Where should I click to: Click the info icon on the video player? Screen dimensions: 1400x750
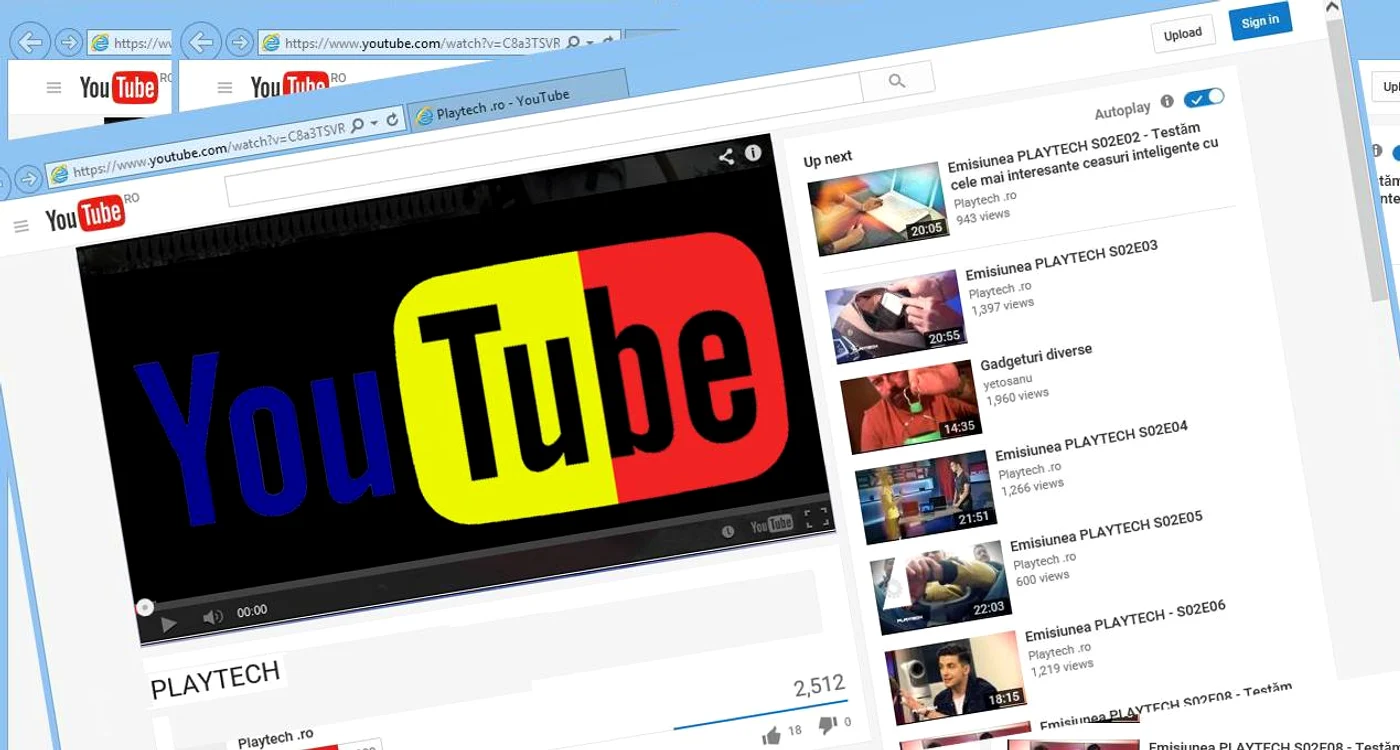753,152
